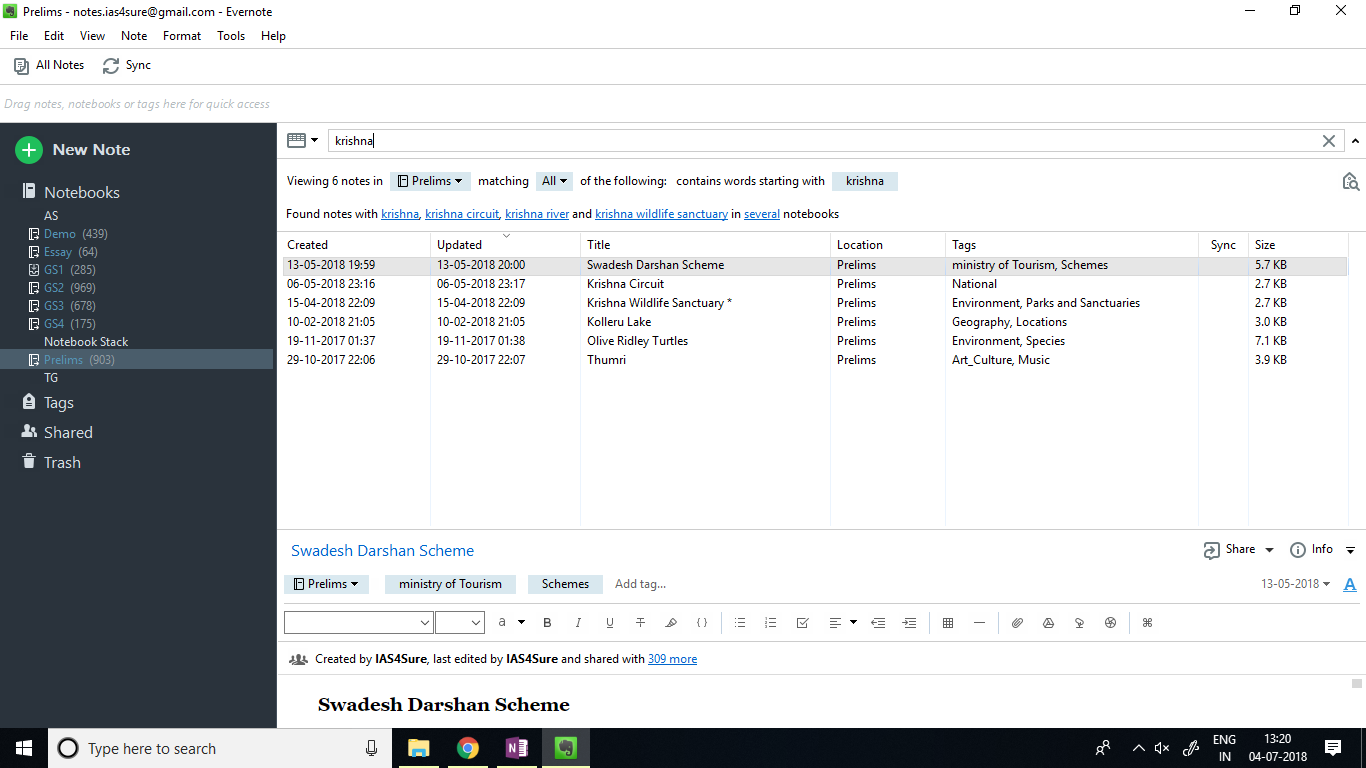Open the text color picker
1366x768 pixels.
click(520, 623)
